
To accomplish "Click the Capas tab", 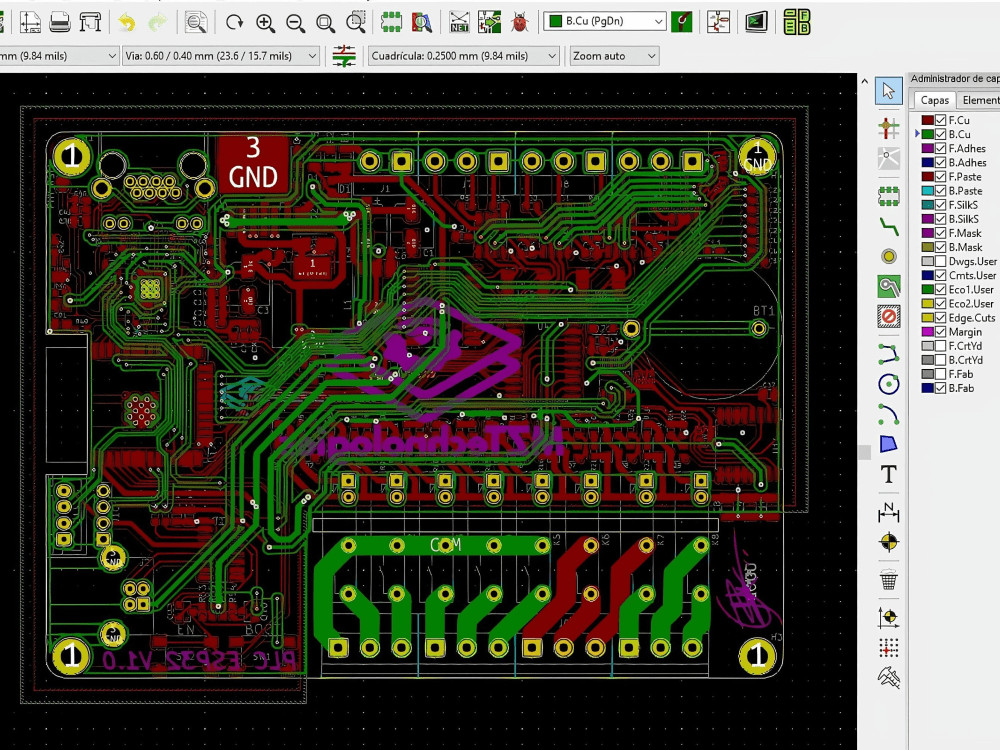I will coord(936,101).
